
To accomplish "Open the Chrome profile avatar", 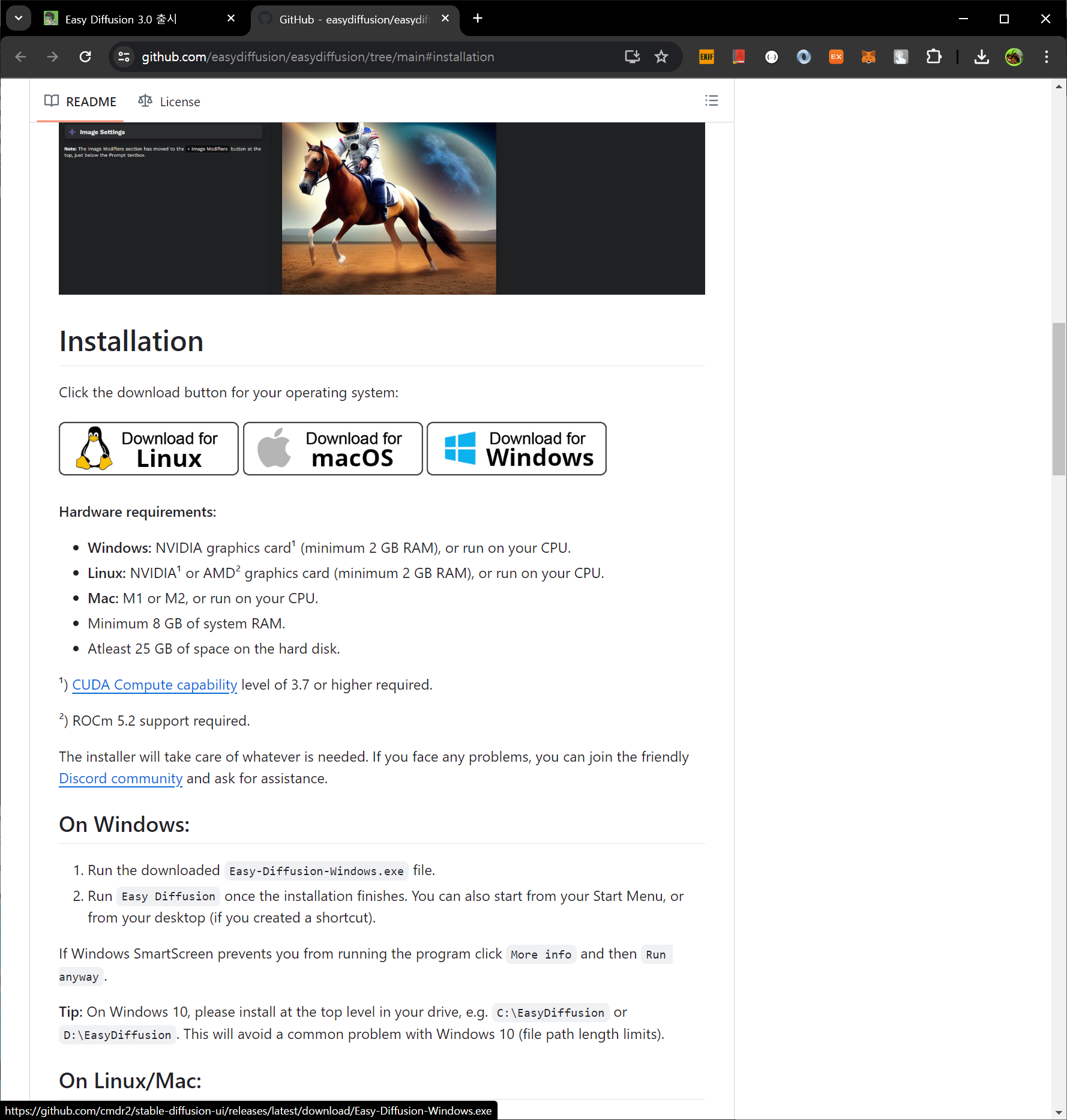I will click(x=1014, y=57).
